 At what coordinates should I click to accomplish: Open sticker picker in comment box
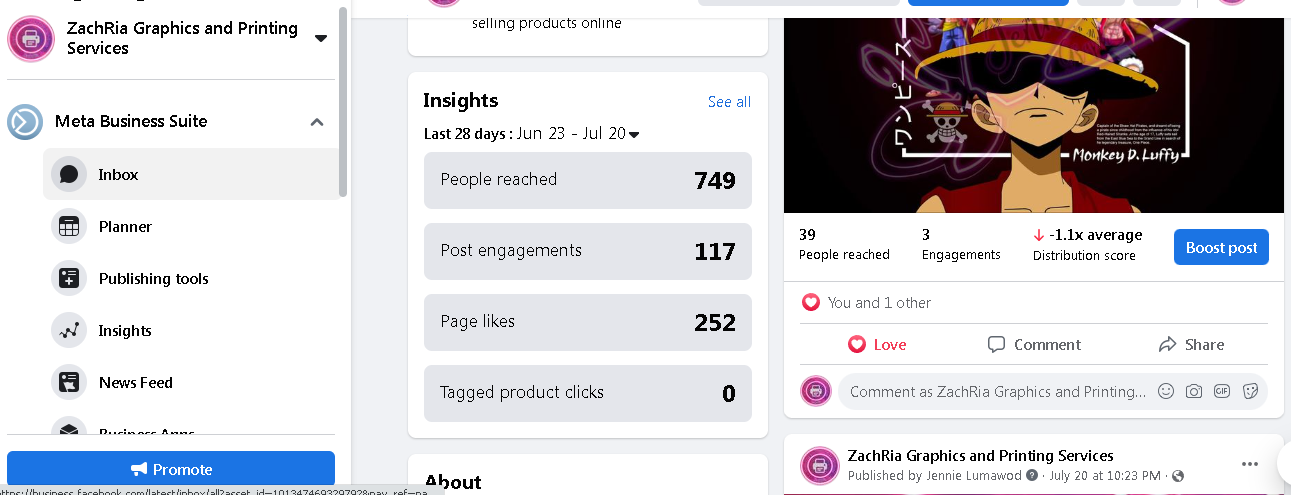pos(1249,391)
